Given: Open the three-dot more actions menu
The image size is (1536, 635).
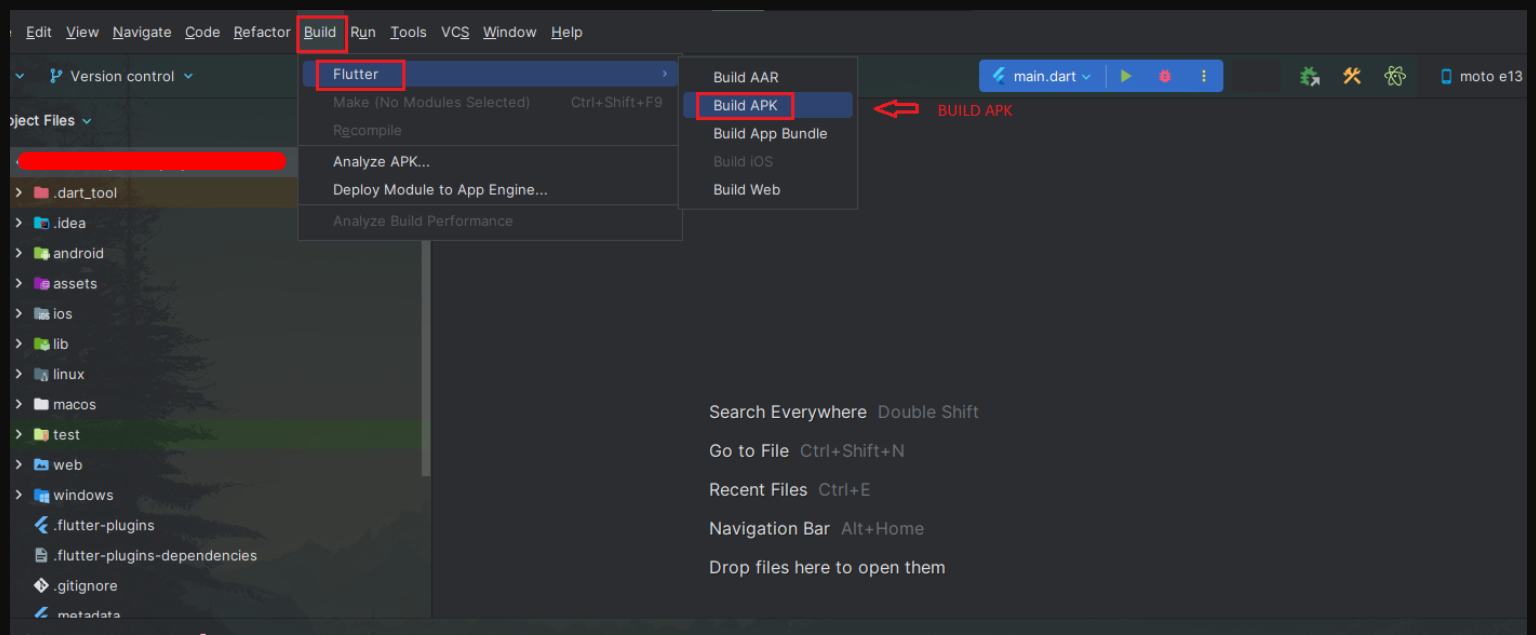Looking at the screenshot, I should pyautogui.click(x=1204, y=76).
